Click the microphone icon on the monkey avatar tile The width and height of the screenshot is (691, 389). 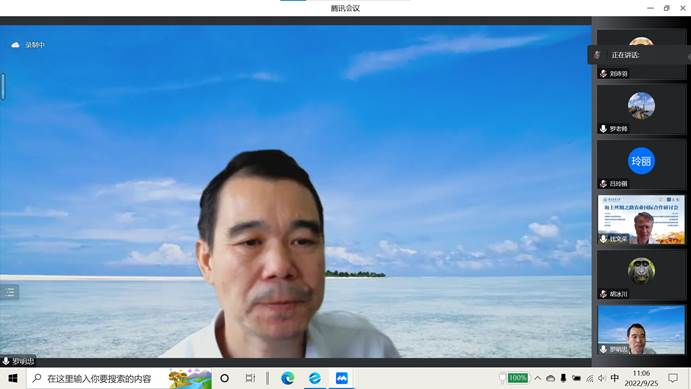coord(603,293)
